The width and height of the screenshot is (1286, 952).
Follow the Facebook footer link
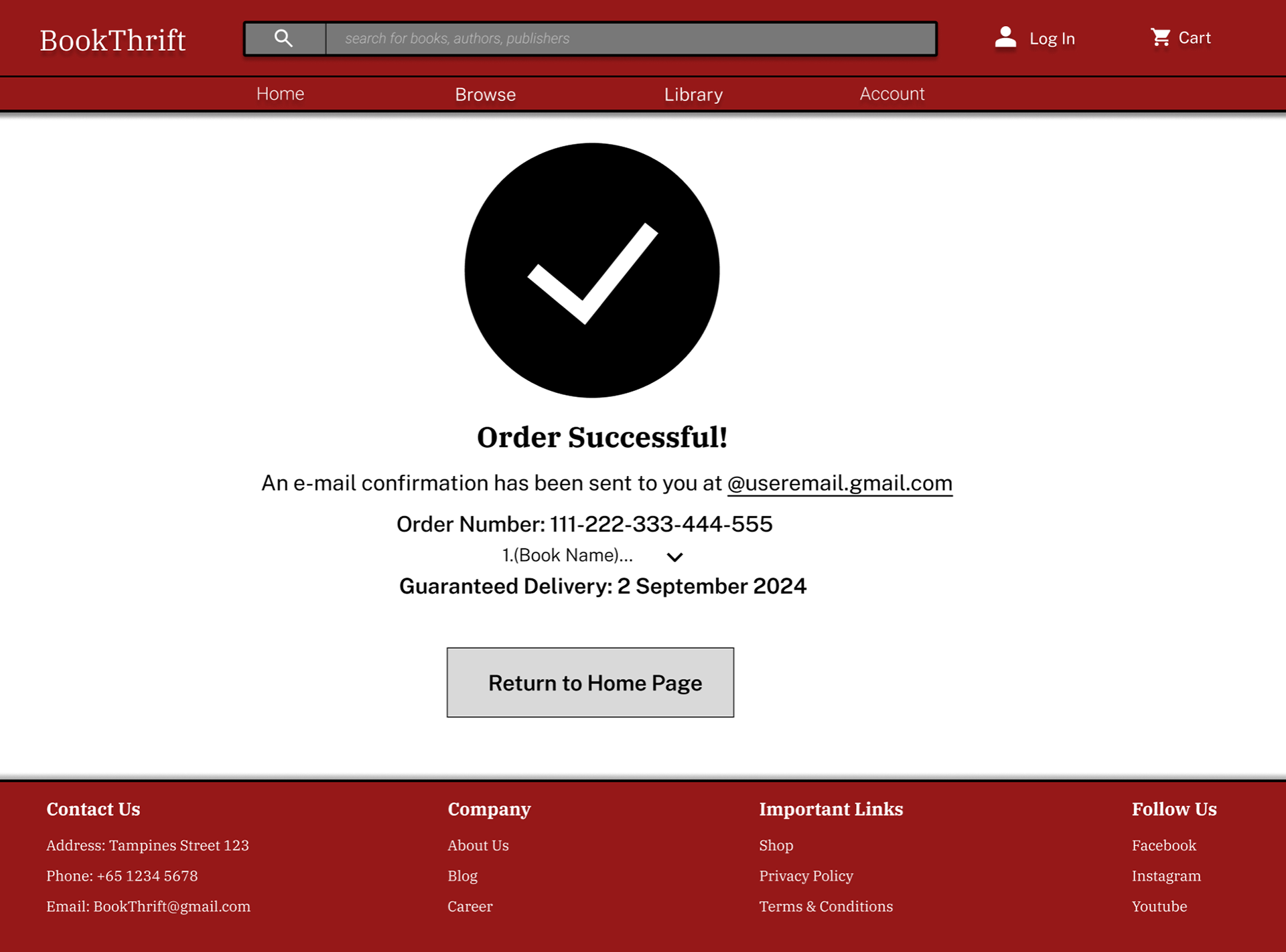tap(1163, 846)
